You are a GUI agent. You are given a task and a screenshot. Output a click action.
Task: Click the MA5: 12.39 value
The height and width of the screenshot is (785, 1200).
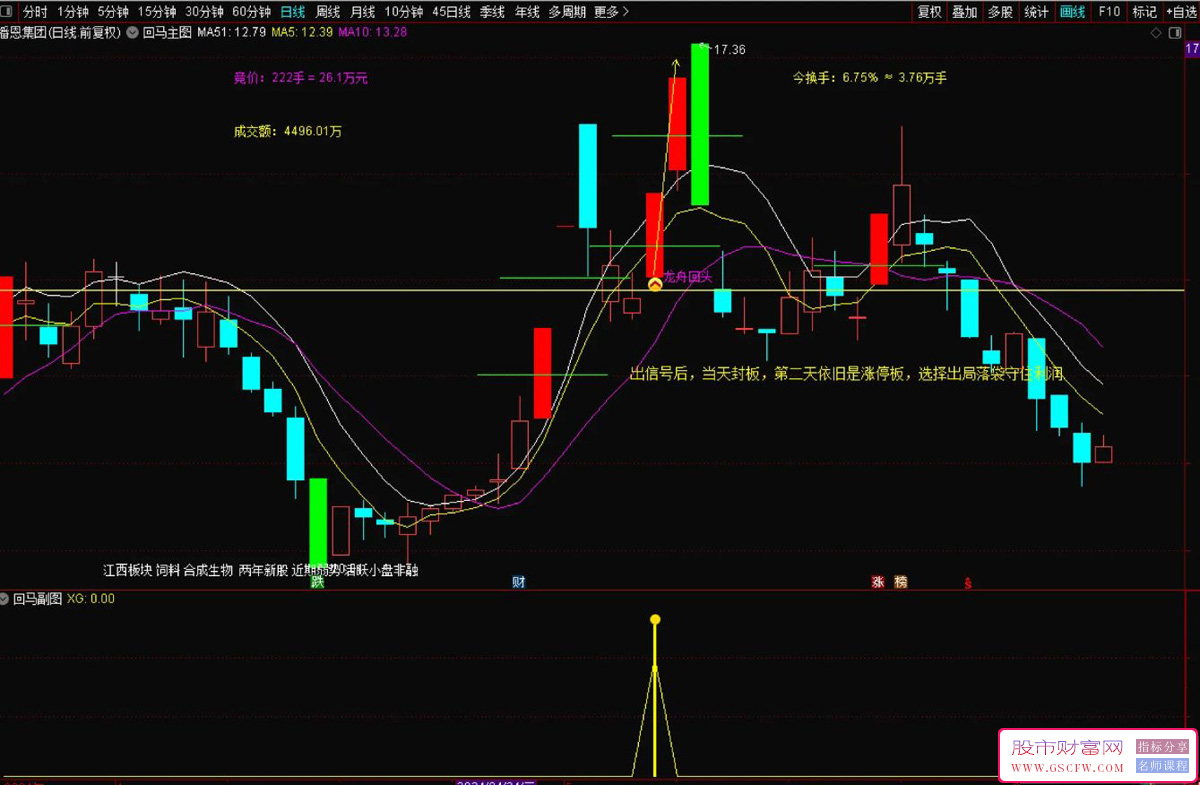pos(302,33)
